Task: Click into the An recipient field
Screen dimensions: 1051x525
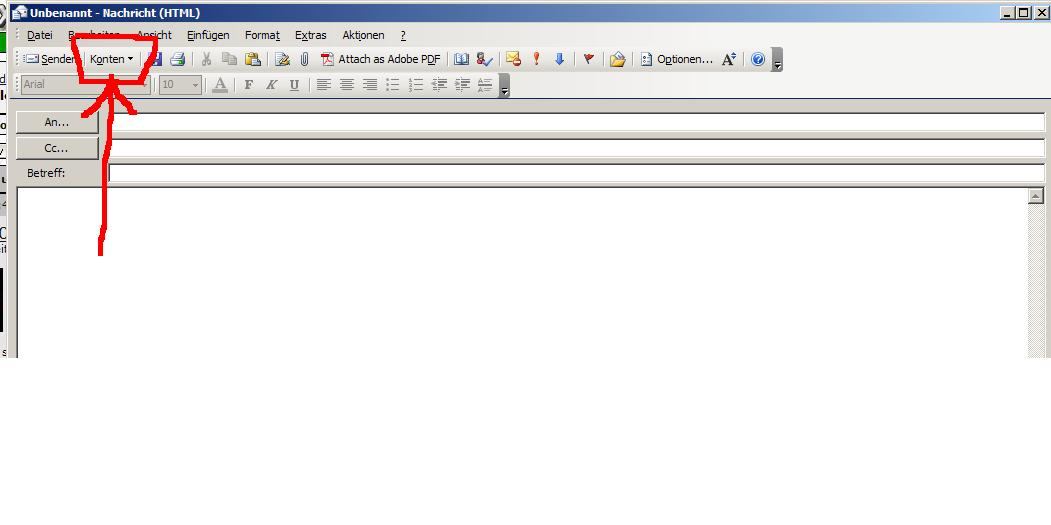Action: pyautogui.click(x=576, y=122)
